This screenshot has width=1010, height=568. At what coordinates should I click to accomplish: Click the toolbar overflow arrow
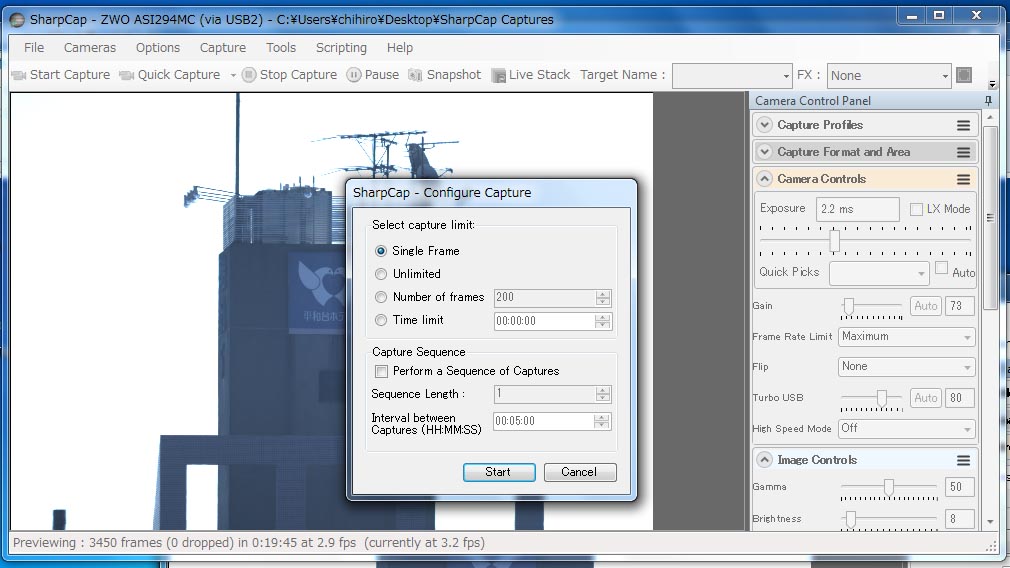[992, 84]
